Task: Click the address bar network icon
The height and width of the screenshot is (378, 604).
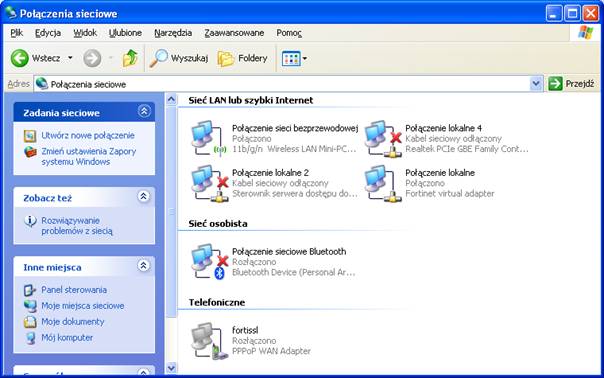Action: click(42, 84)
